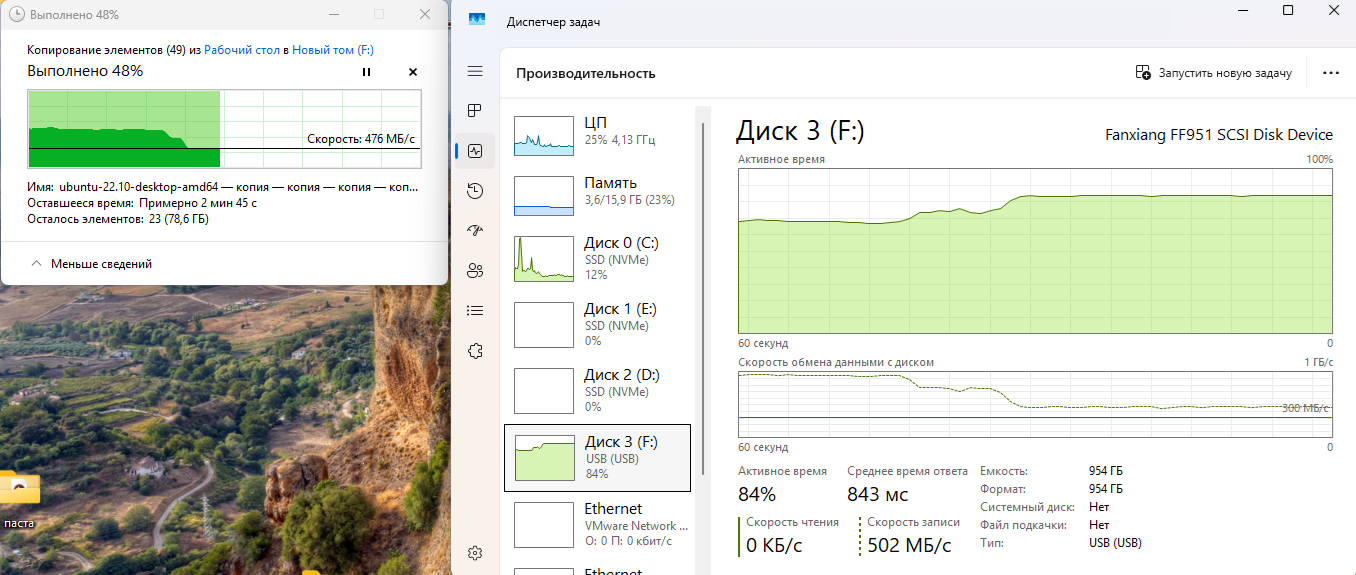Screen dimensions: 1356x575
Task: Click the Тип: USB (USB) value
Action: (1115, 543)
